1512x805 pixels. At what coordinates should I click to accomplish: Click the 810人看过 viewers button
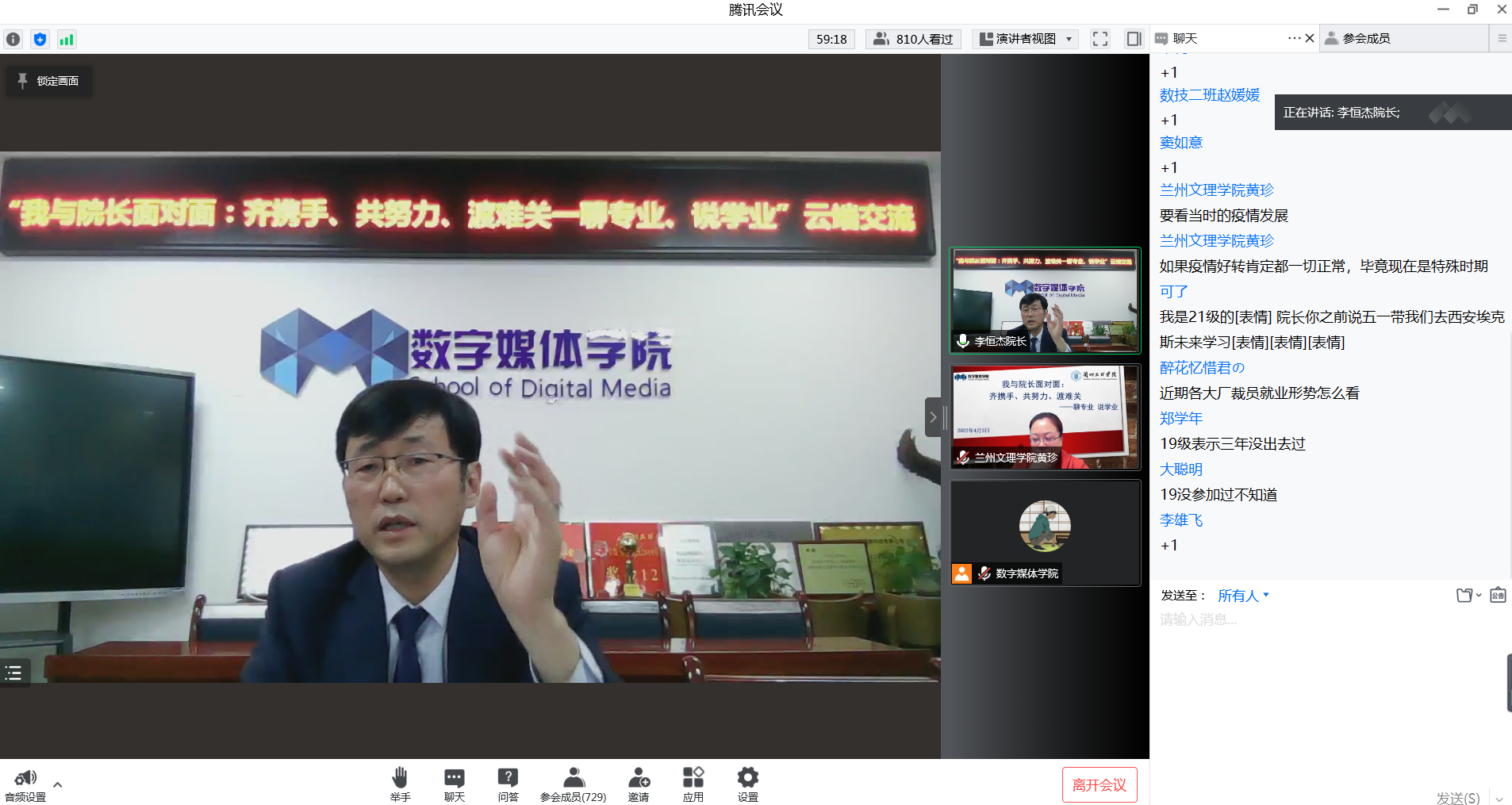point(913,39)
